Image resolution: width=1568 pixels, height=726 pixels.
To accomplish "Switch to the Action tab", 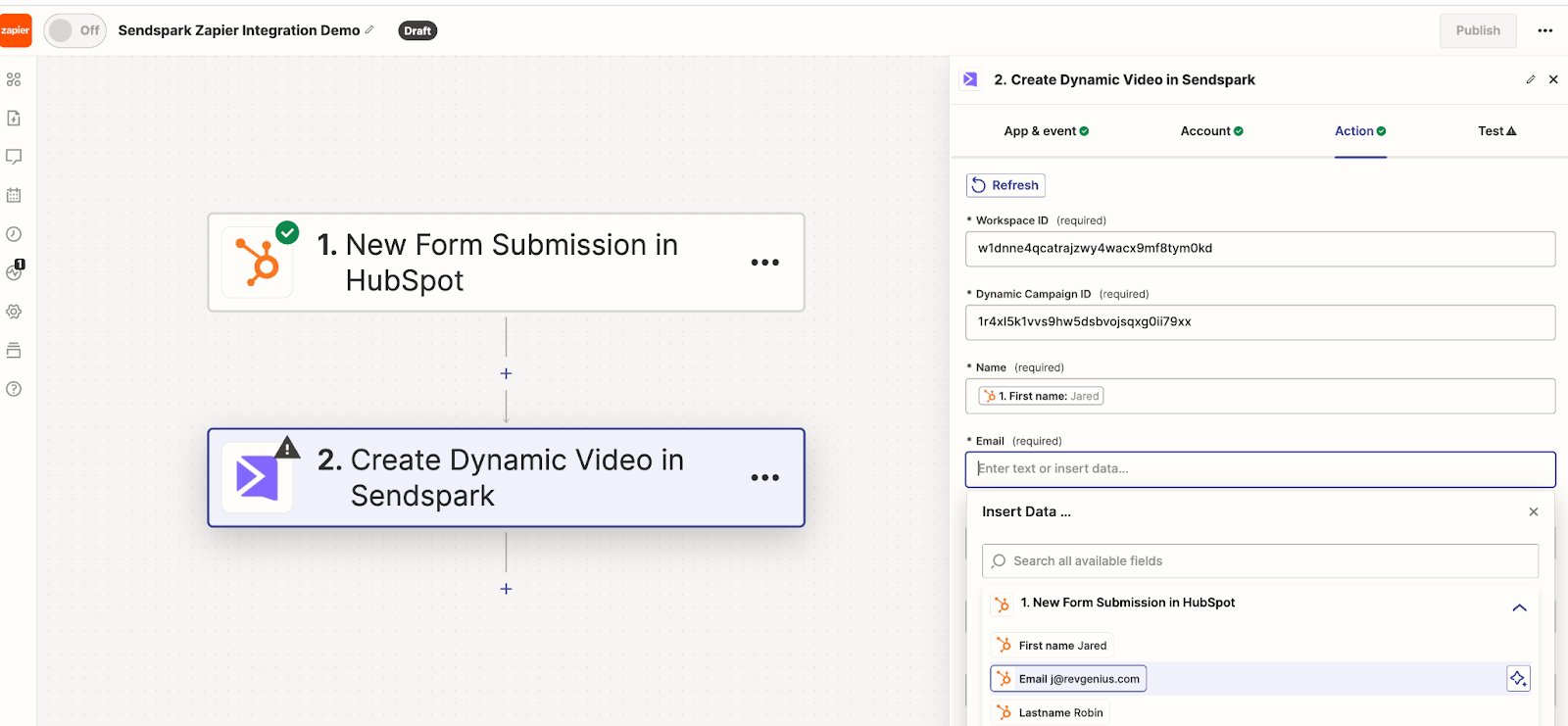I will pos(1360,131).
